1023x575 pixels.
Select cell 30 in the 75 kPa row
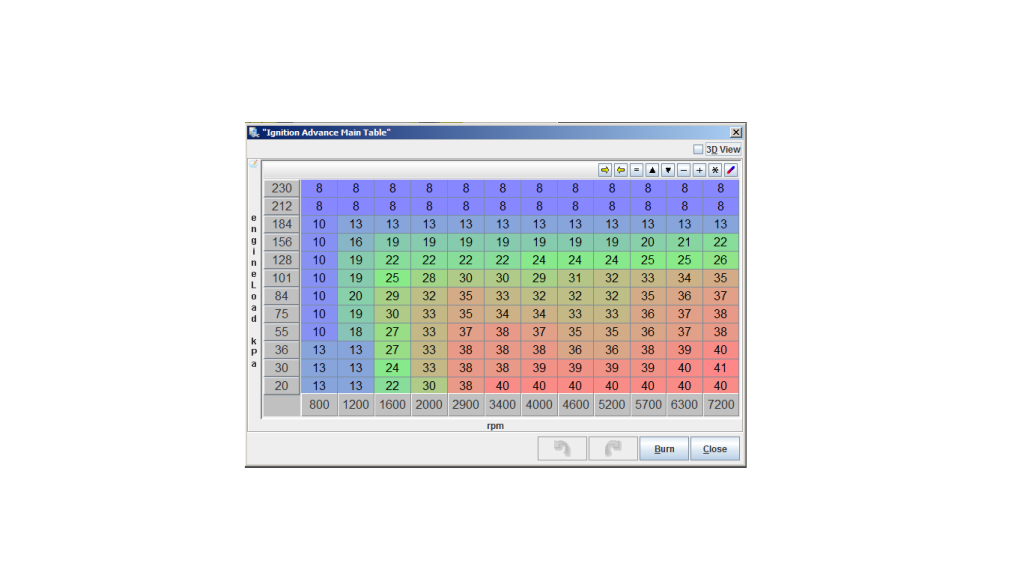[x=392, y=314]
